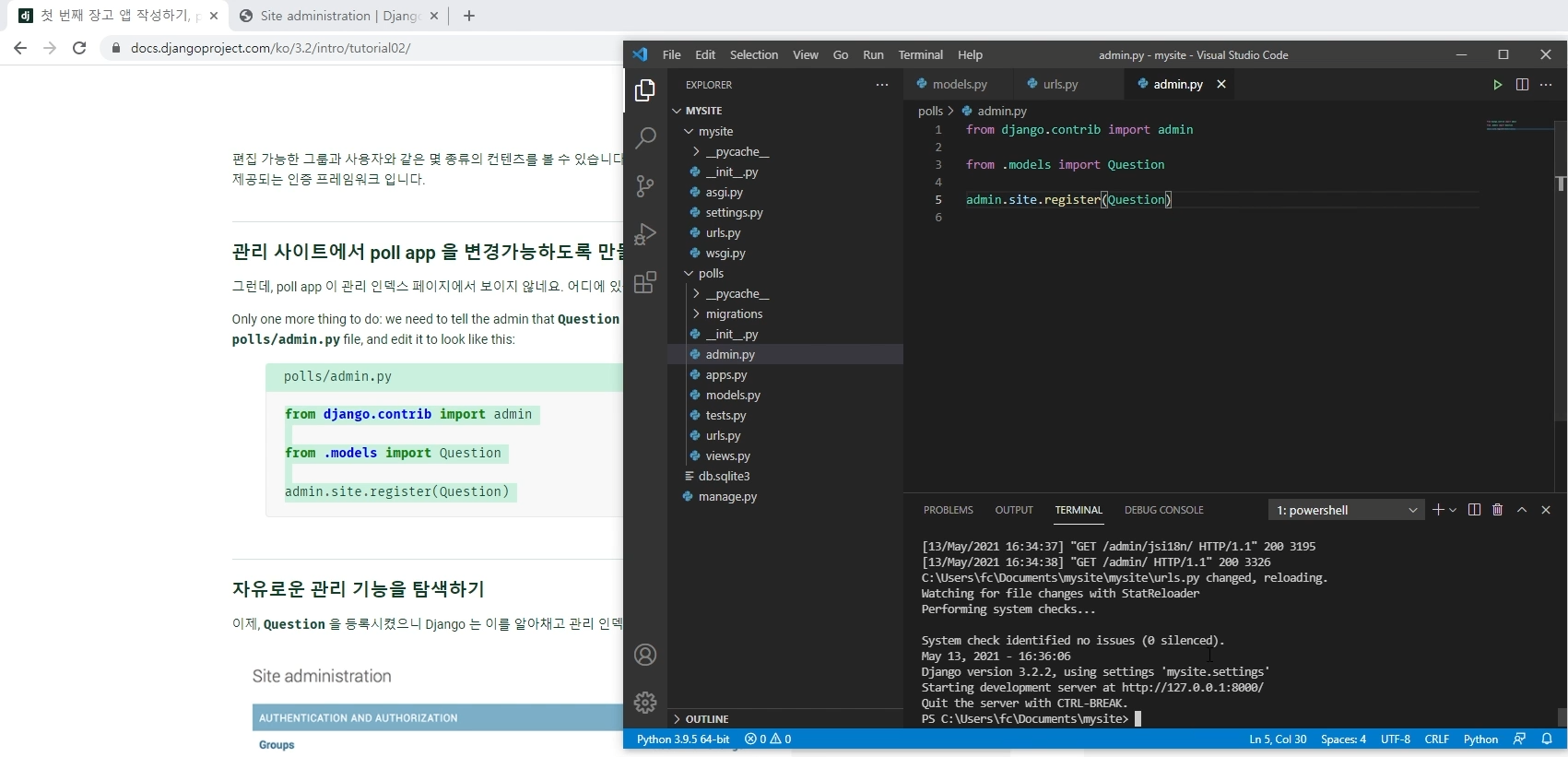
Task: Open editor More Actions ellipsis
Action: [1546, 85]
